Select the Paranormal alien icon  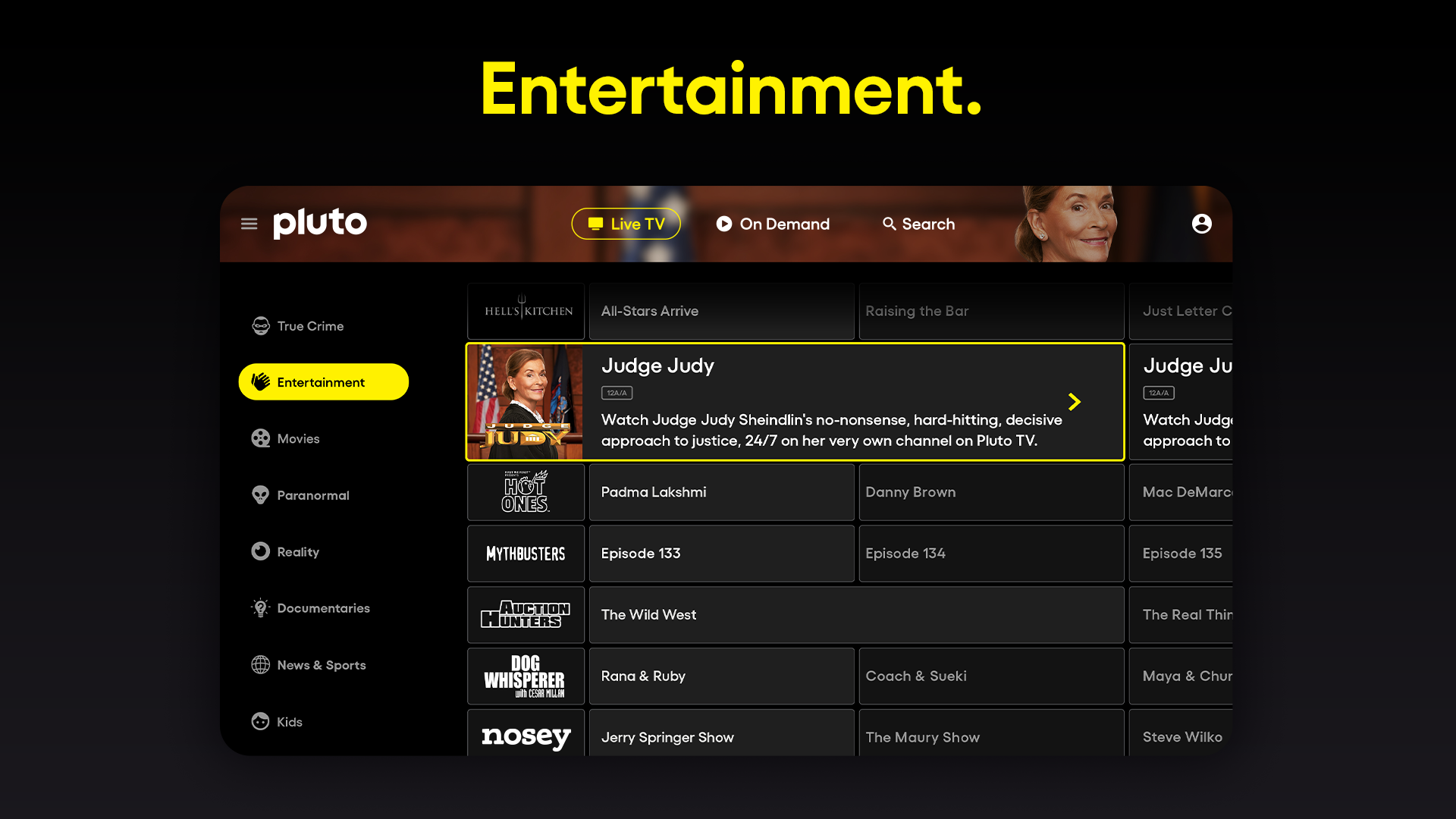click(x=260, y=494)
